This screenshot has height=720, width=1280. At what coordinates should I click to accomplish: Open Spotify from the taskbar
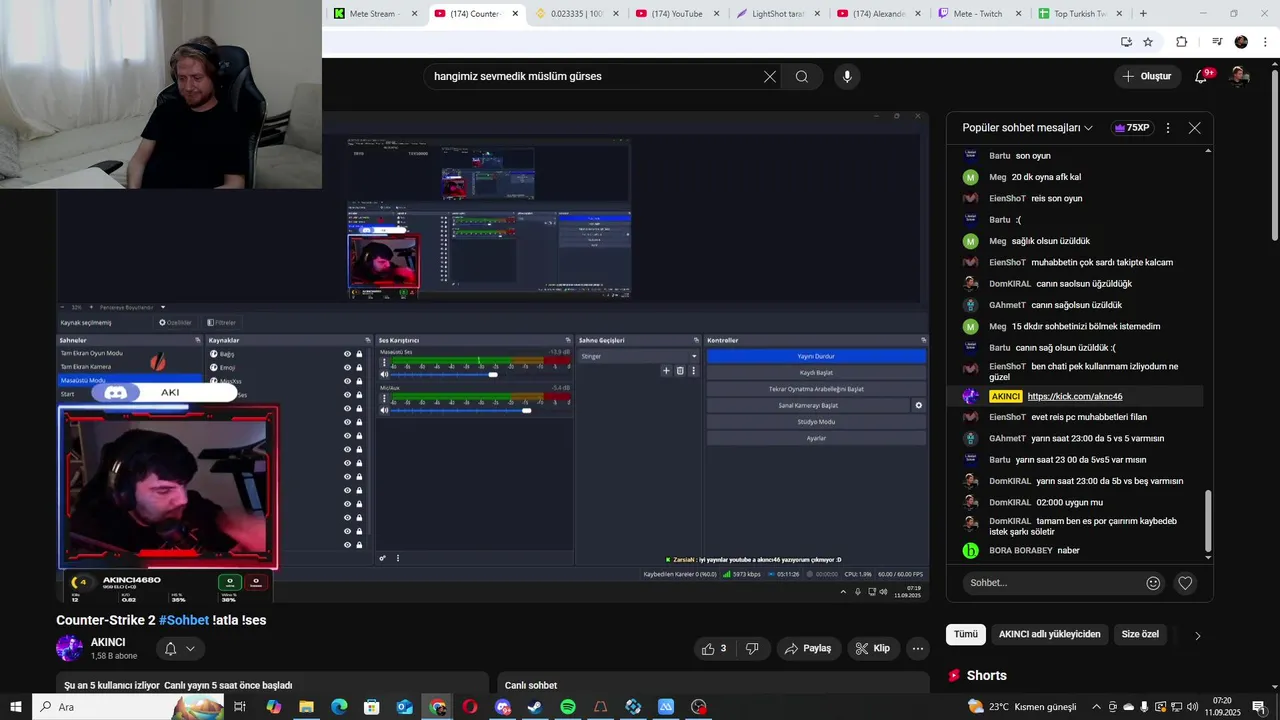click(568, 707)
